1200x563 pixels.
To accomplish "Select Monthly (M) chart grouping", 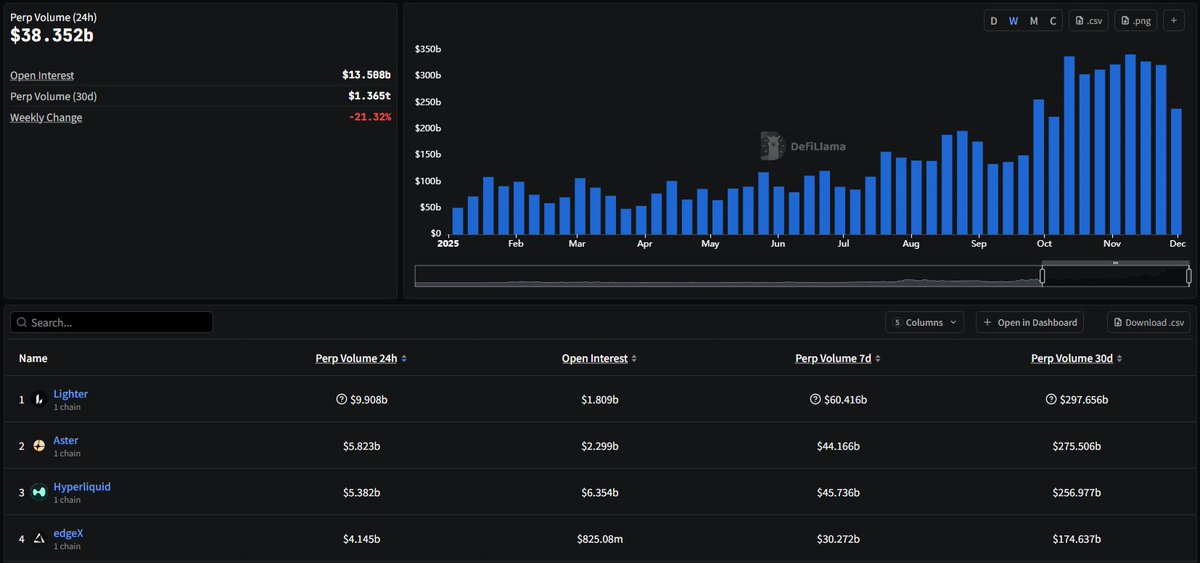I will [1033, 21].
